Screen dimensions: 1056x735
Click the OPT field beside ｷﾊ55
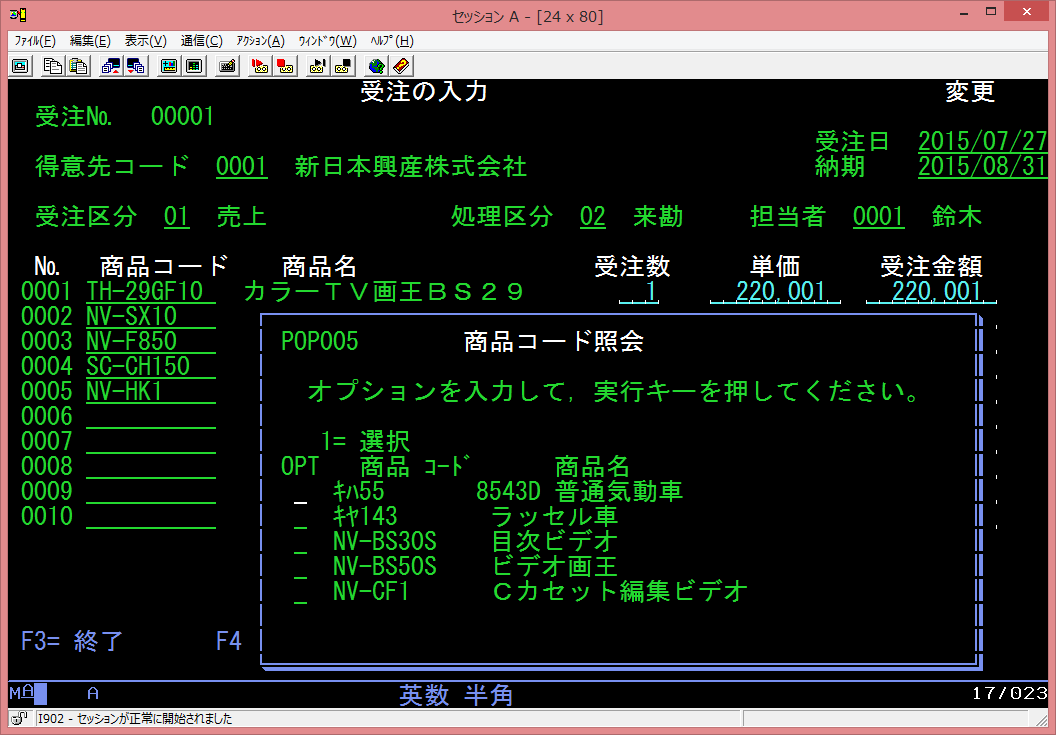(300, 492)
